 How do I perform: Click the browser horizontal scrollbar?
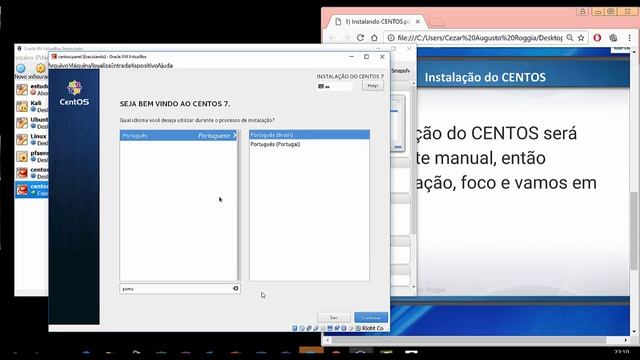pyautogui.click(x=469, y=340)
